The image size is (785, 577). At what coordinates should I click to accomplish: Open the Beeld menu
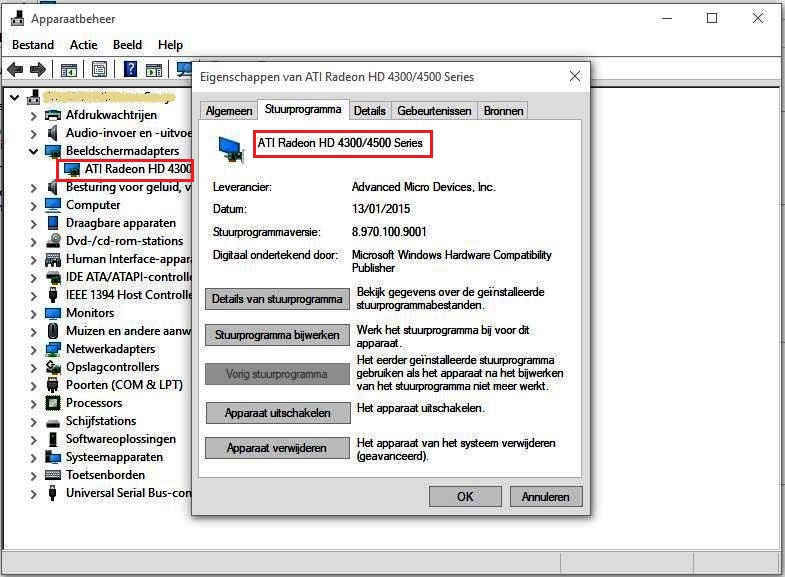(127, 45)
